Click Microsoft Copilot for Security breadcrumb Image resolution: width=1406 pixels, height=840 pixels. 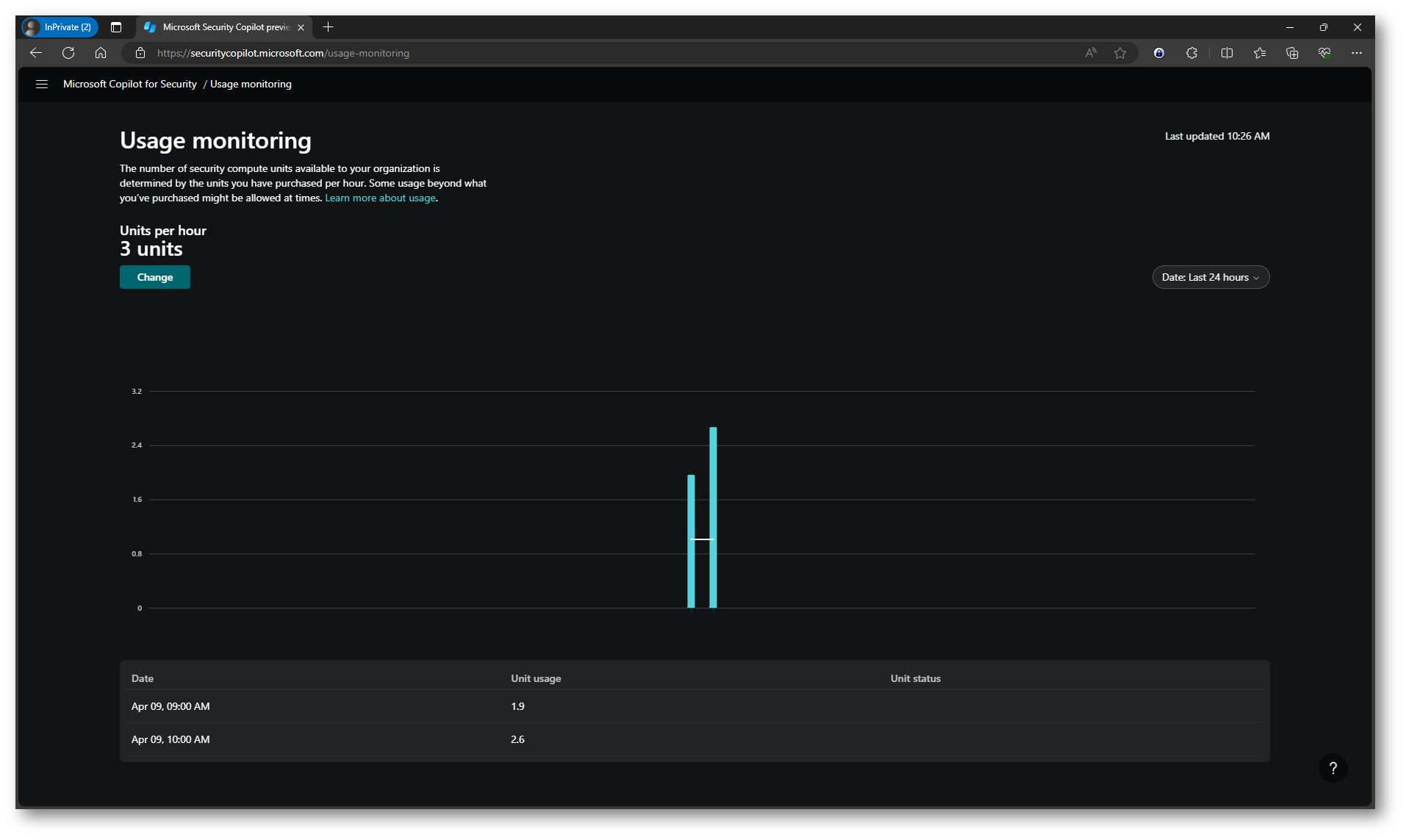130,85
